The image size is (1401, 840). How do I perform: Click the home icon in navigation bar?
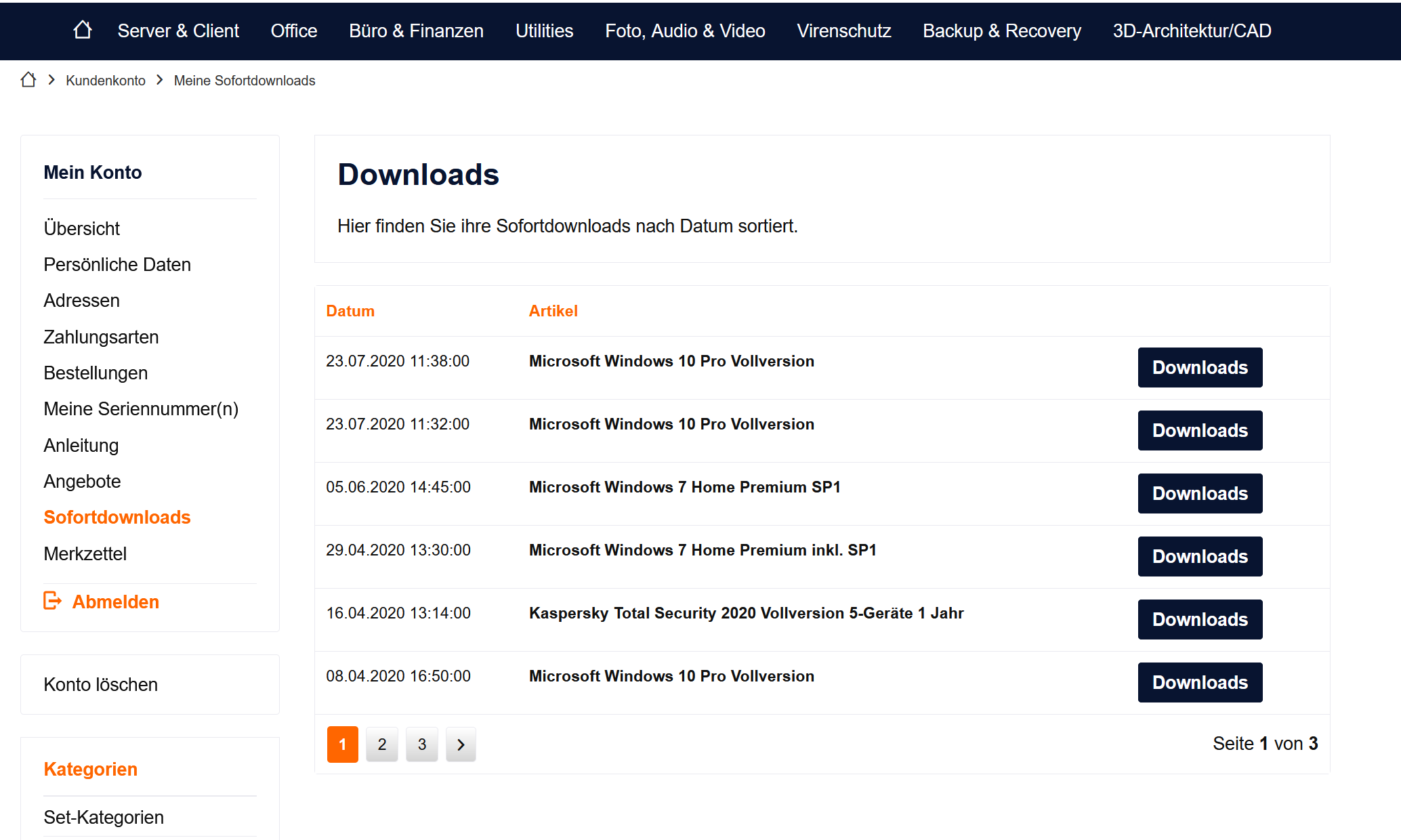click(x=83, y=30)
